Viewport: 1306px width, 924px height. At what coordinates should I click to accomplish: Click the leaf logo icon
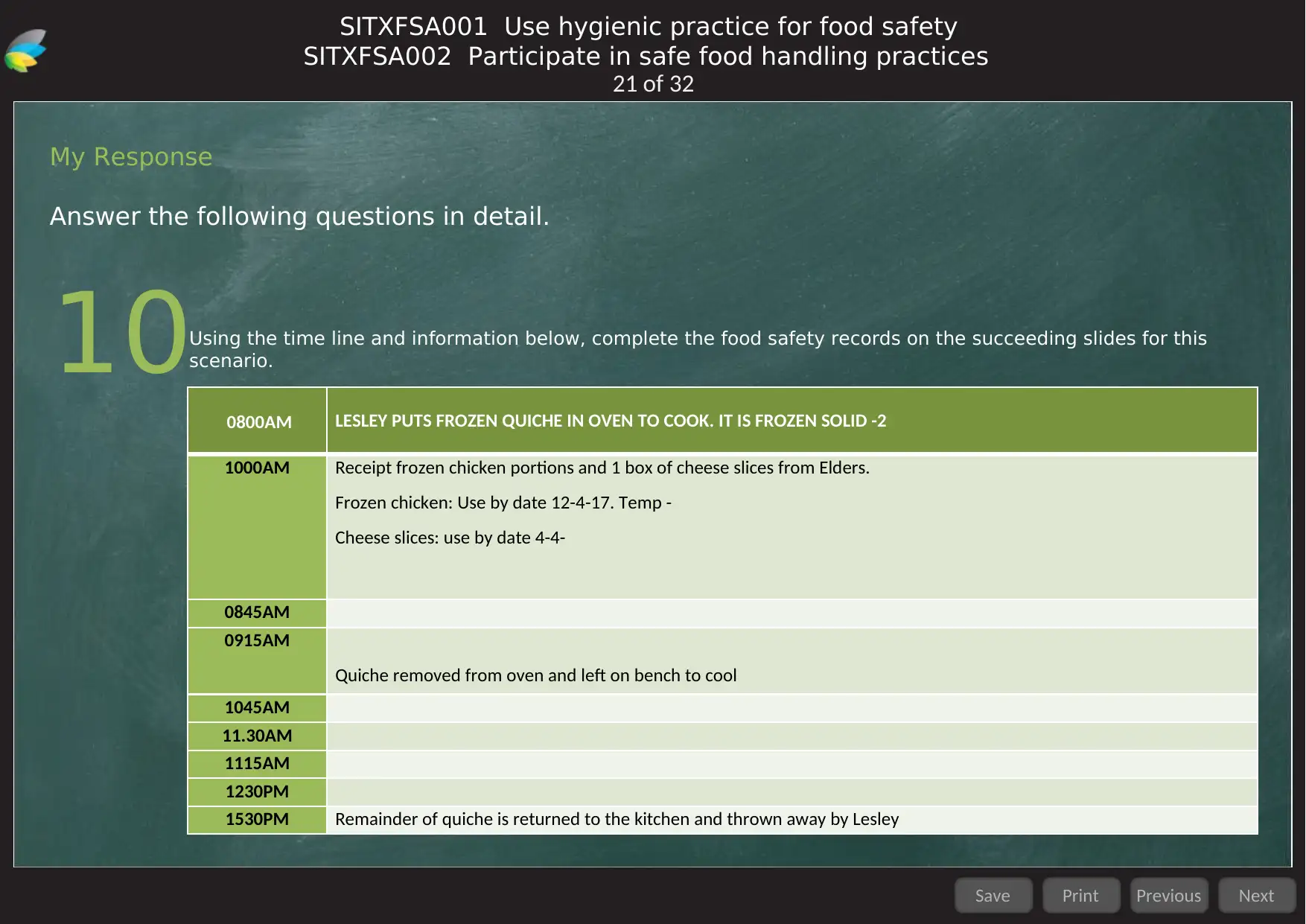[x=26, y=51]
